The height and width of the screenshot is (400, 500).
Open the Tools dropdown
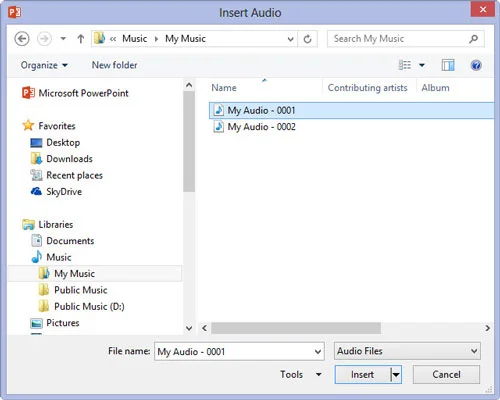click(301, 375)
